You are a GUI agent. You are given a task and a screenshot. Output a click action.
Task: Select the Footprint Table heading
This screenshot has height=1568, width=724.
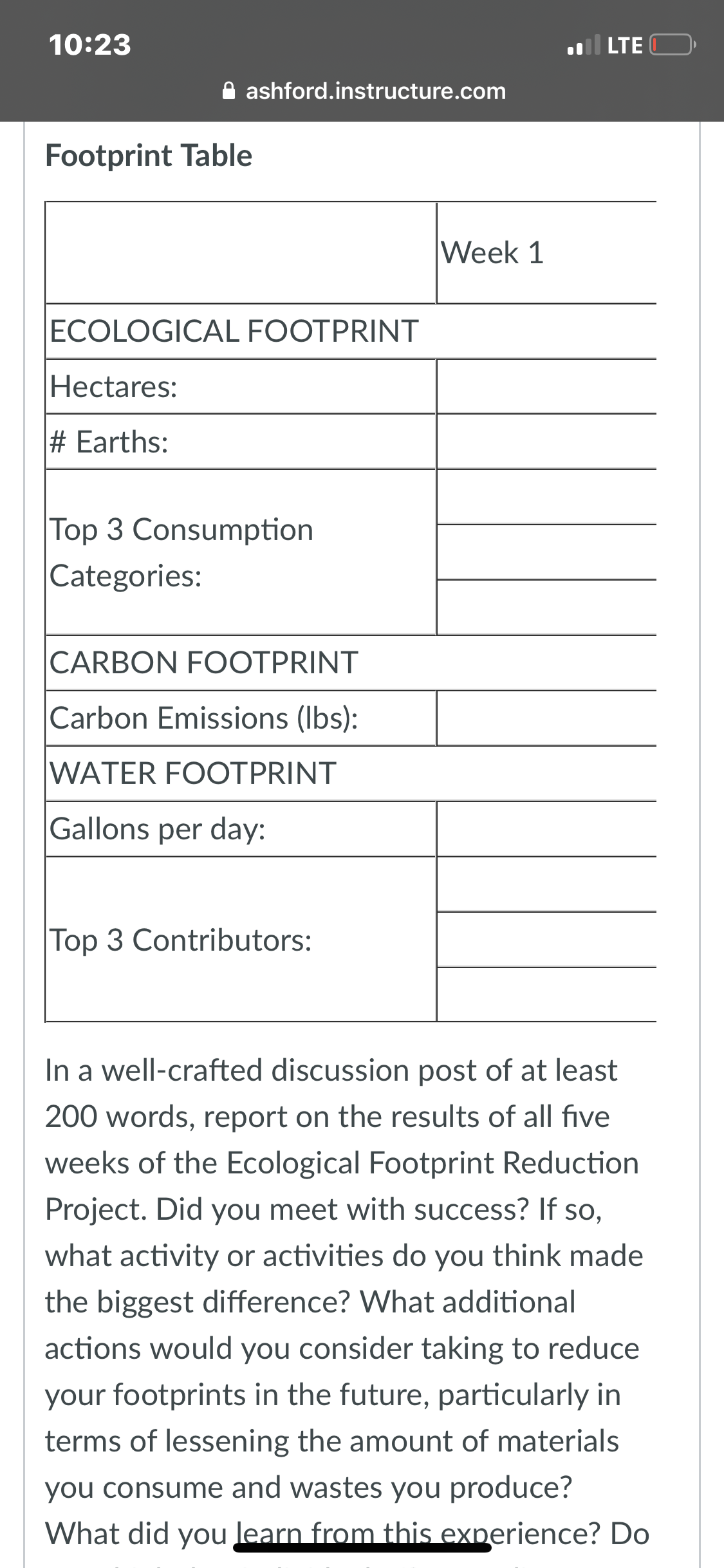click(x=149, y=156)
